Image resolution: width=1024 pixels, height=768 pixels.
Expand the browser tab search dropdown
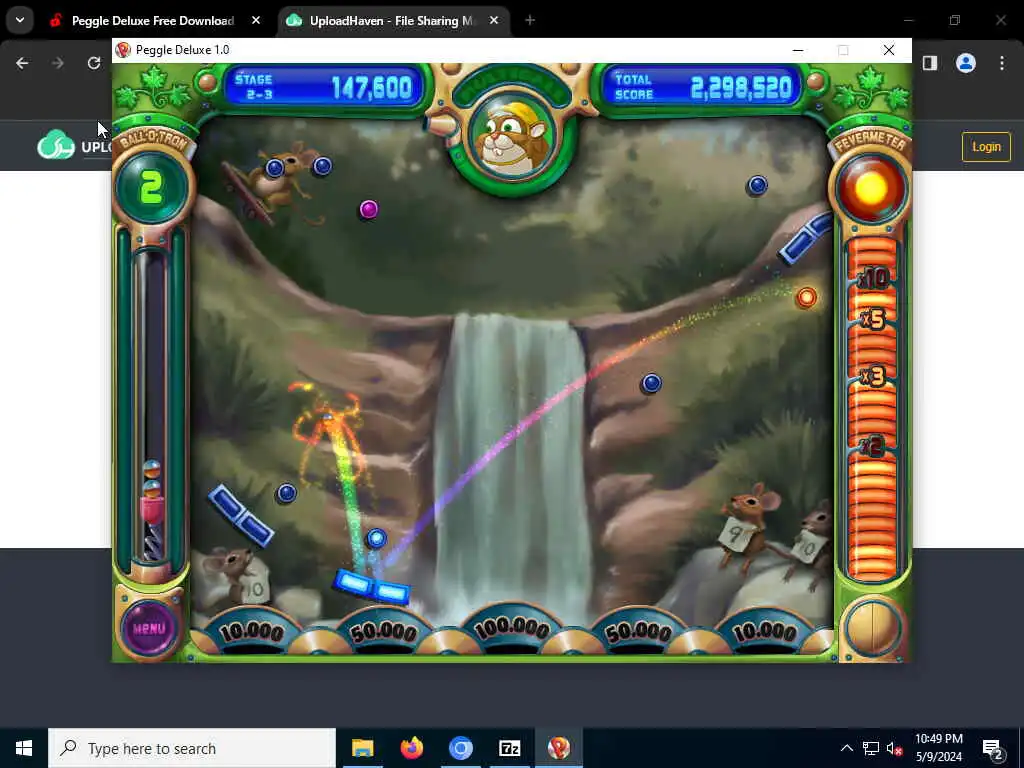20,20
